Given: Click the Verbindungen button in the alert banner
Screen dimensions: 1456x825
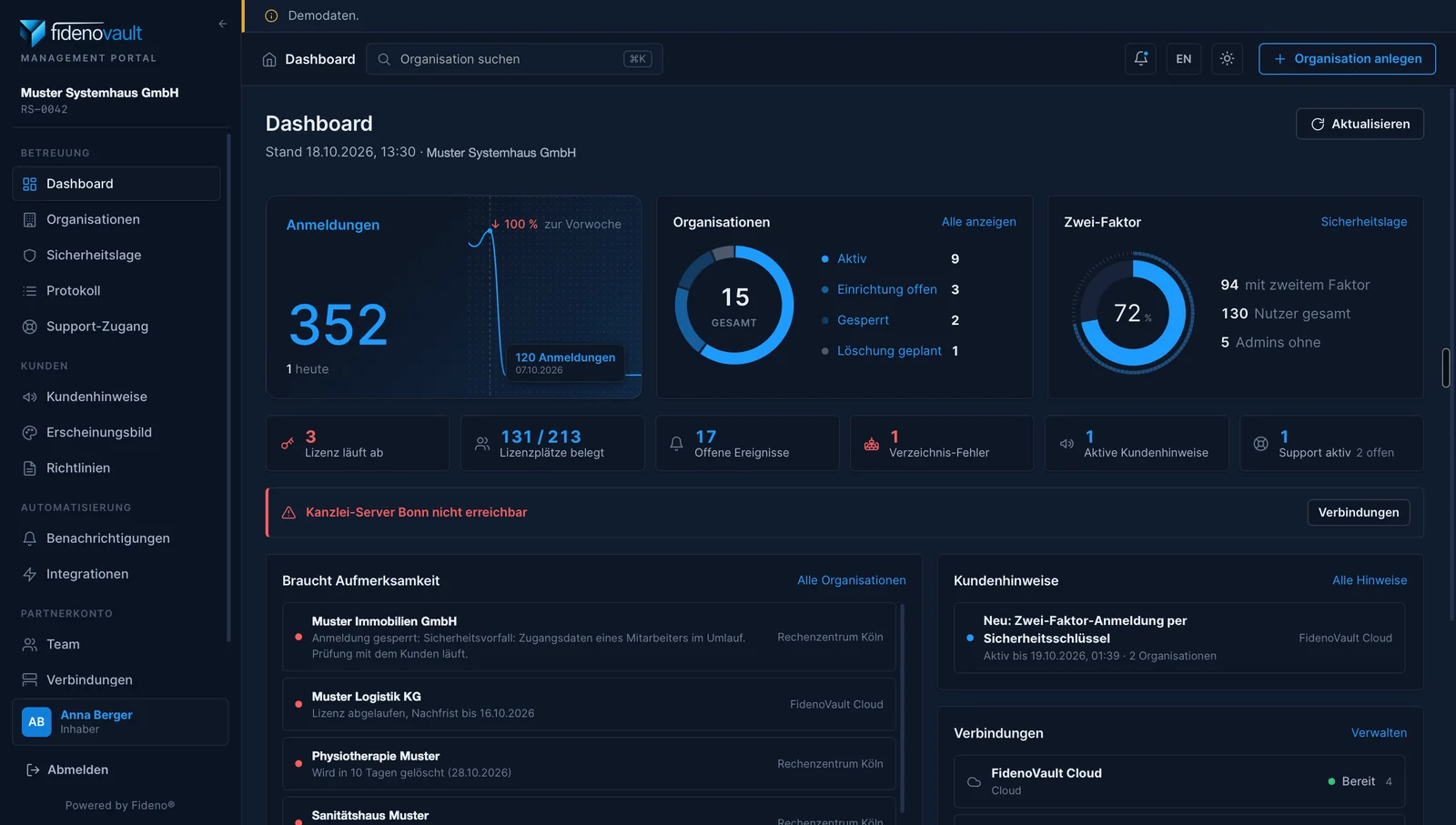Looking at the screenshot, I should point(1359,512).
